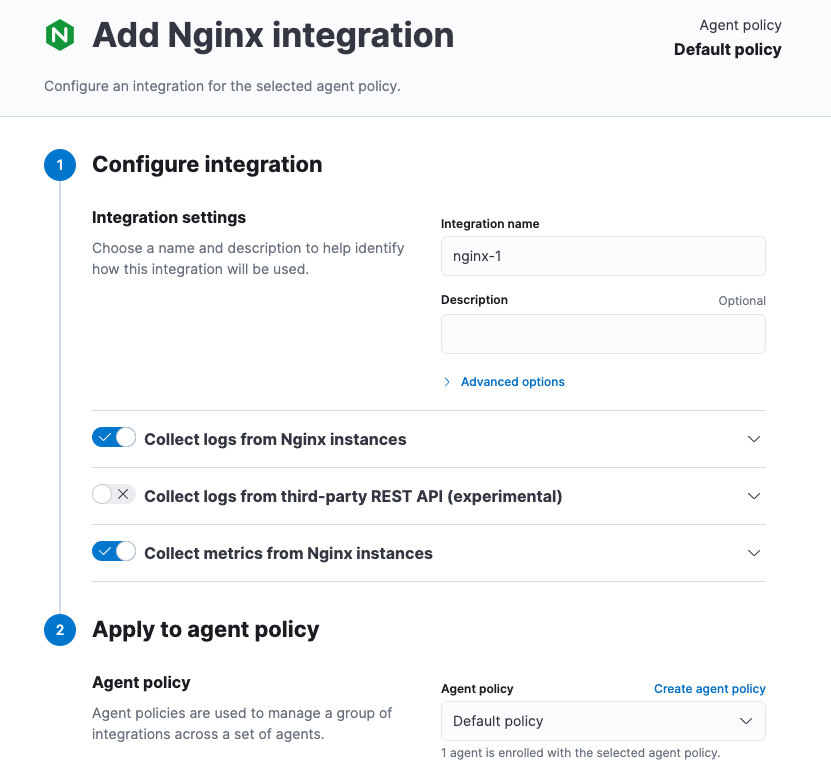Click the Add Nginx integration heading
The image size is (831, 772).
click(x=272, y=35)
